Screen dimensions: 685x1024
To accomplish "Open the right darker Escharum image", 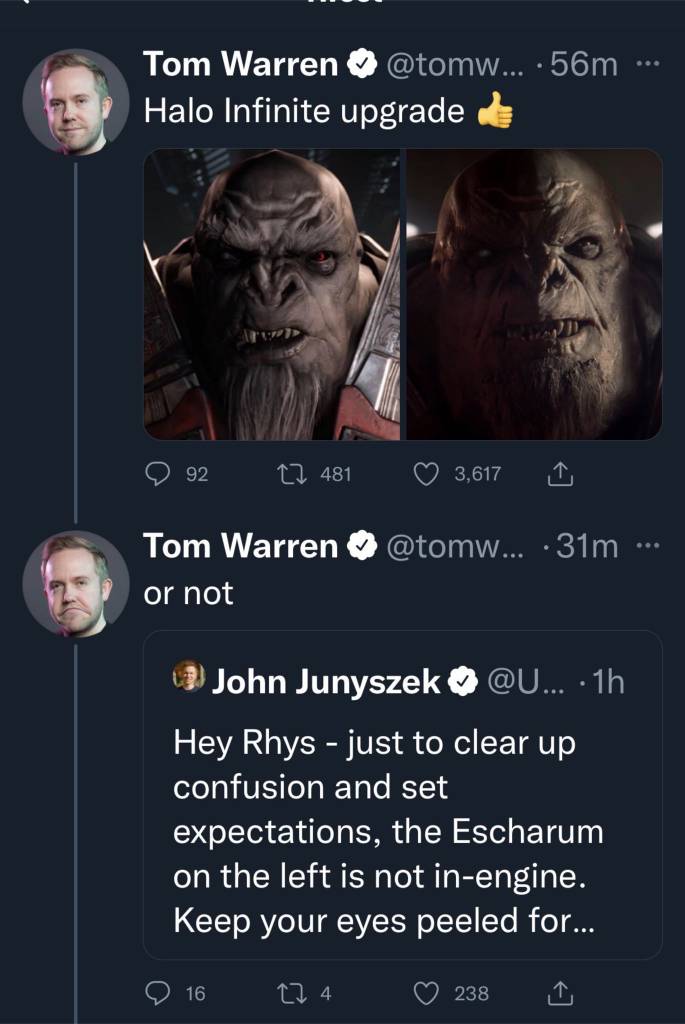I will 533,294.
